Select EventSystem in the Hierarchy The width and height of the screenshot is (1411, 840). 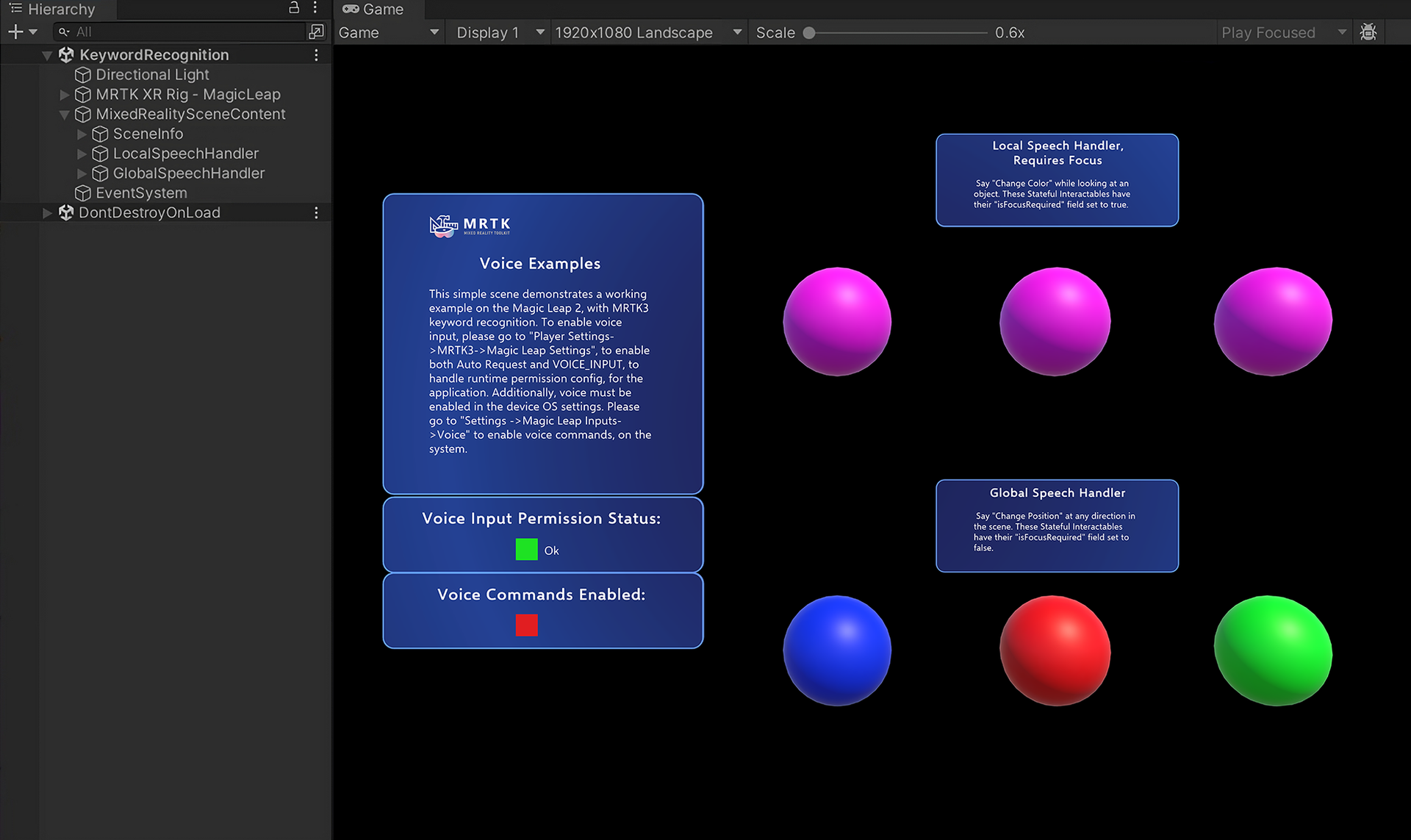point(141,193)
